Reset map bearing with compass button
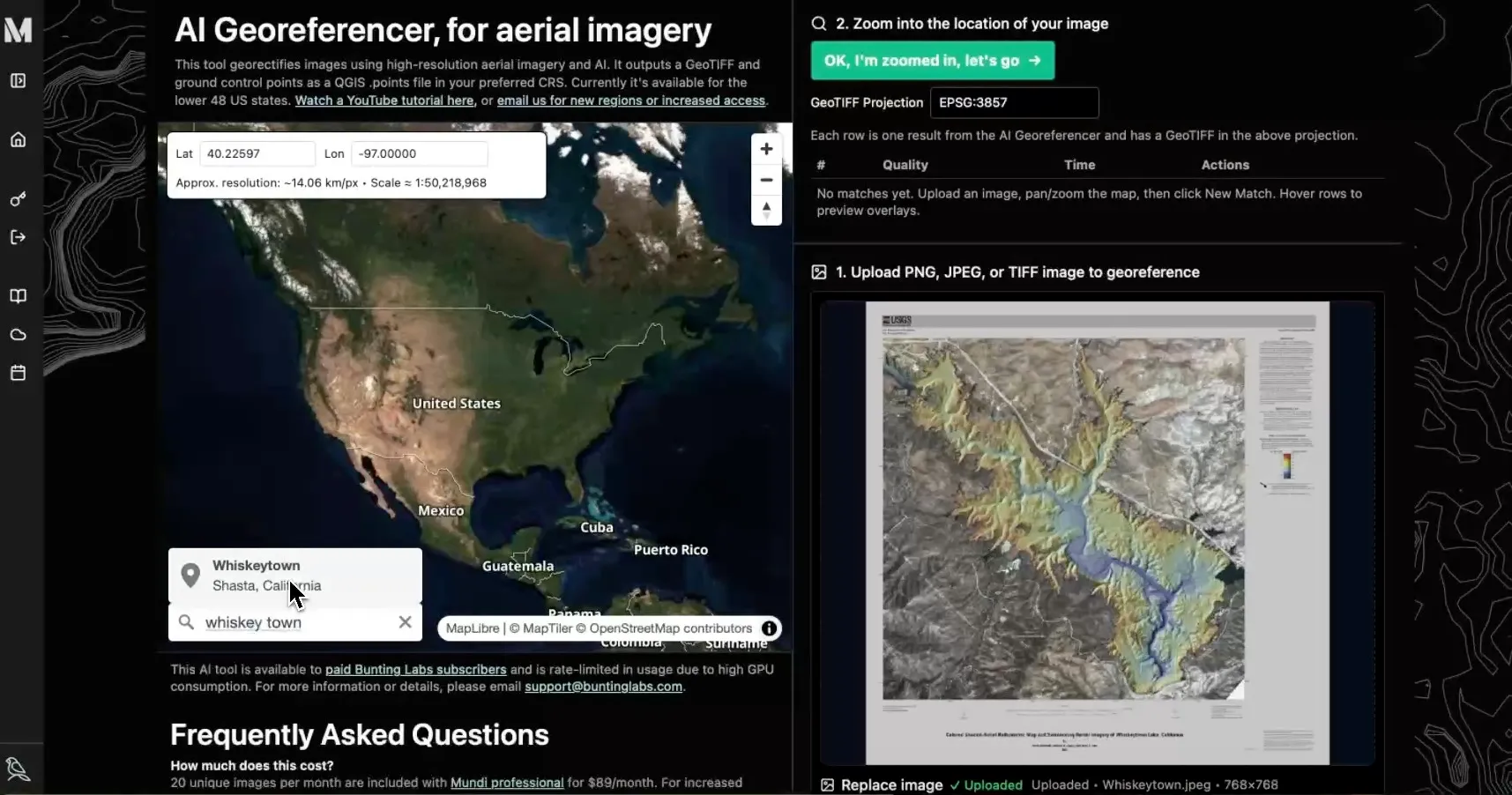 (x=766, y=211)
